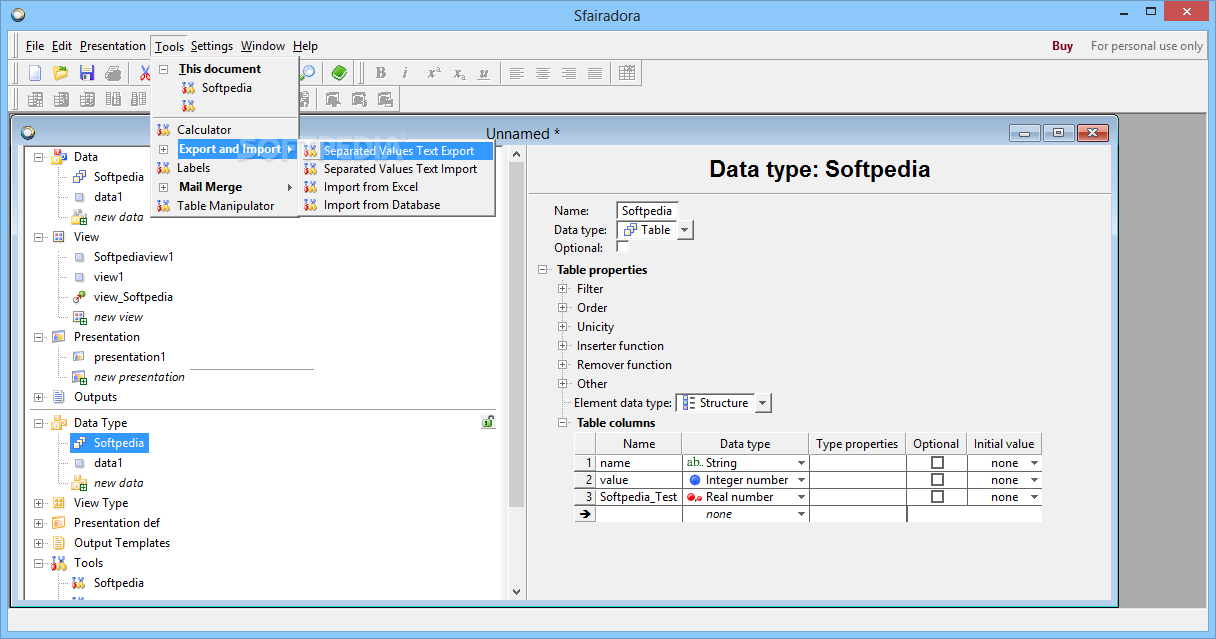Click the Name input field
1216x639 pixels.
pyautogui.click(x=647, y=211)
